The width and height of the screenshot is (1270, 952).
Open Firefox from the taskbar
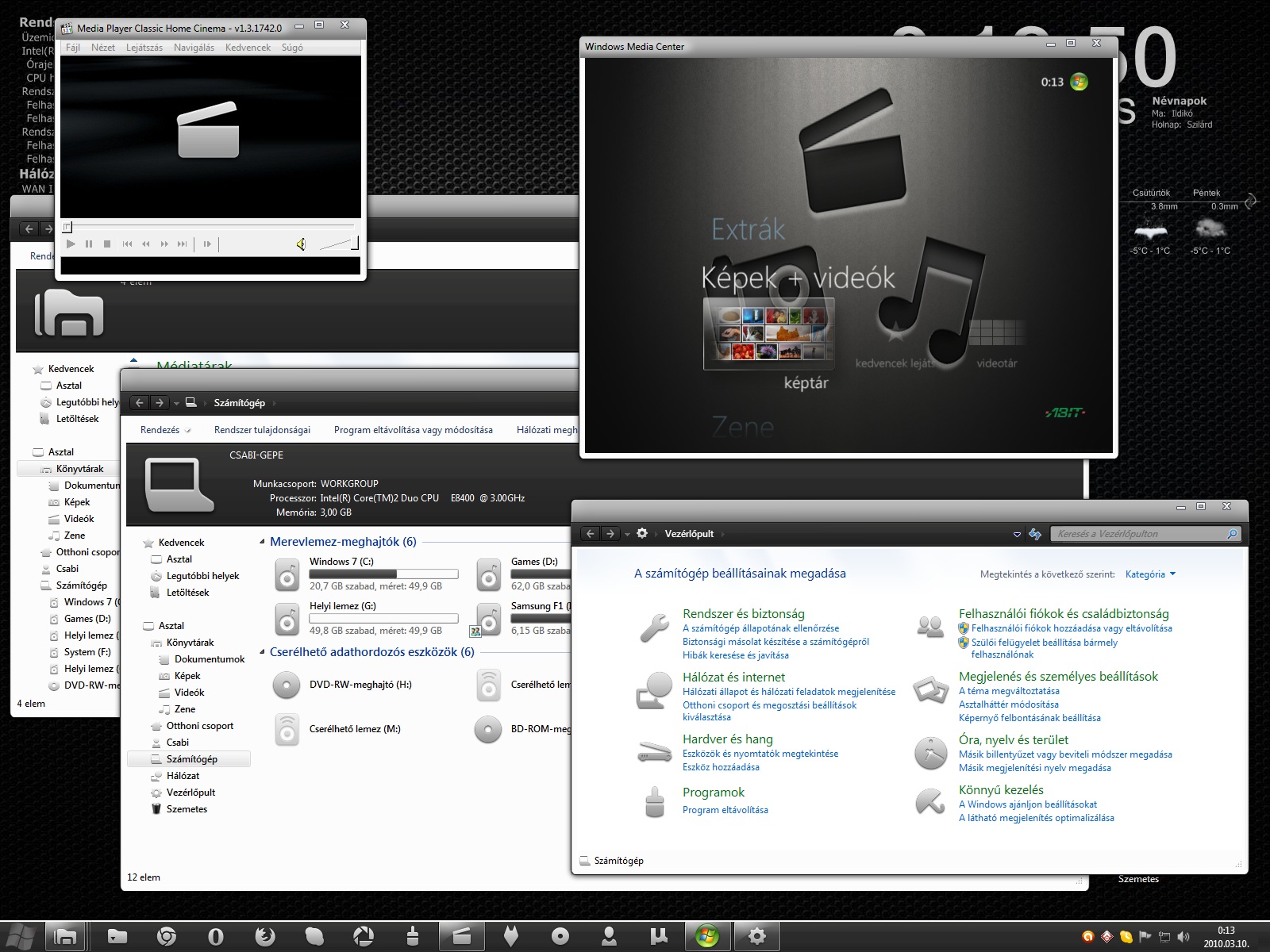[265, 937]
